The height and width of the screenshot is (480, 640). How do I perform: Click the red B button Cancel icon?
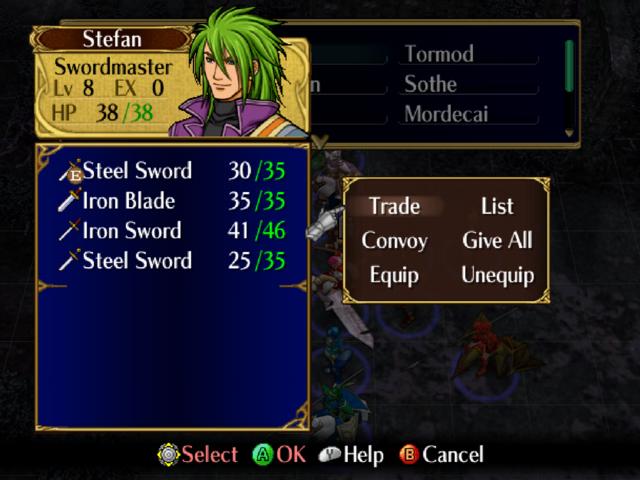(409, 454)
